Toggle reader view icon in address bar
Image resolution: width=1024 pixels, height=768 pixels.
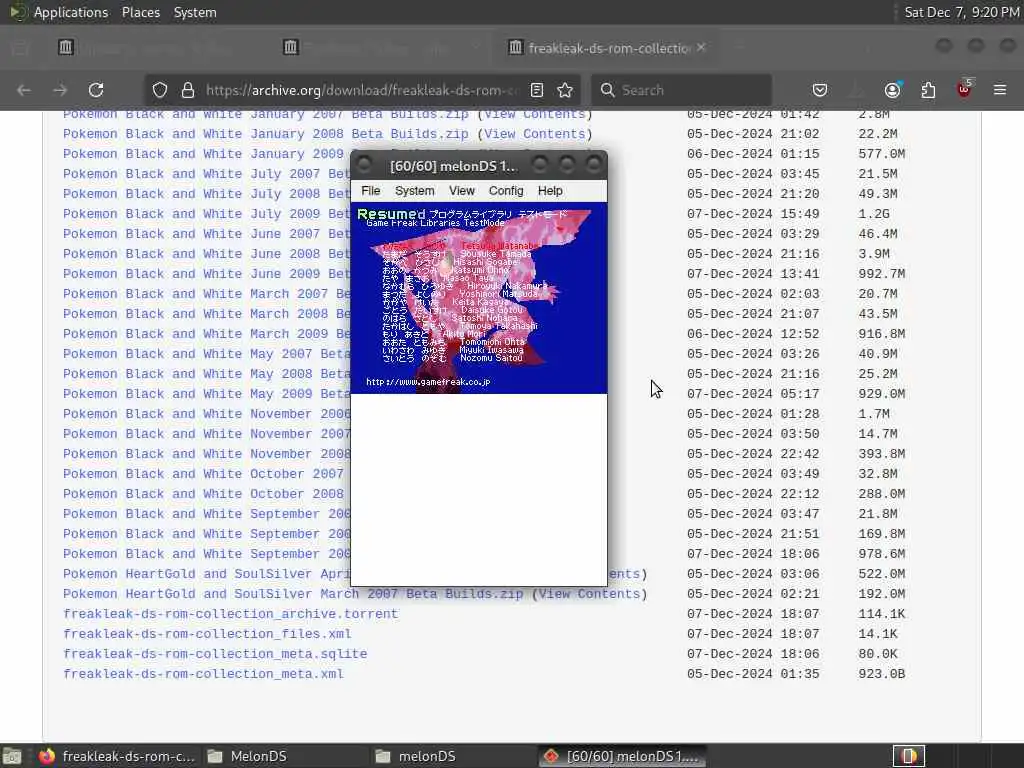click(x=537, y=90)
